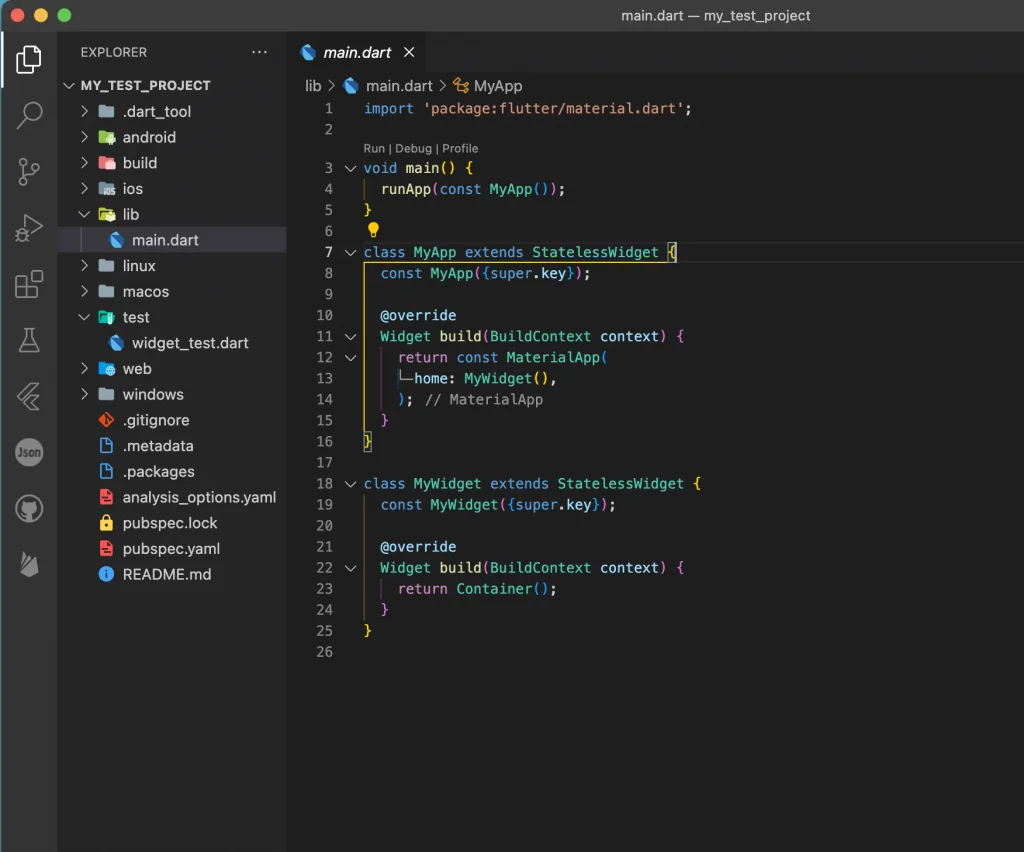Image resolution: width=1024 pixels, height=852 pixels.
Task: Open the Testing flask icon view
Action: 29,340
